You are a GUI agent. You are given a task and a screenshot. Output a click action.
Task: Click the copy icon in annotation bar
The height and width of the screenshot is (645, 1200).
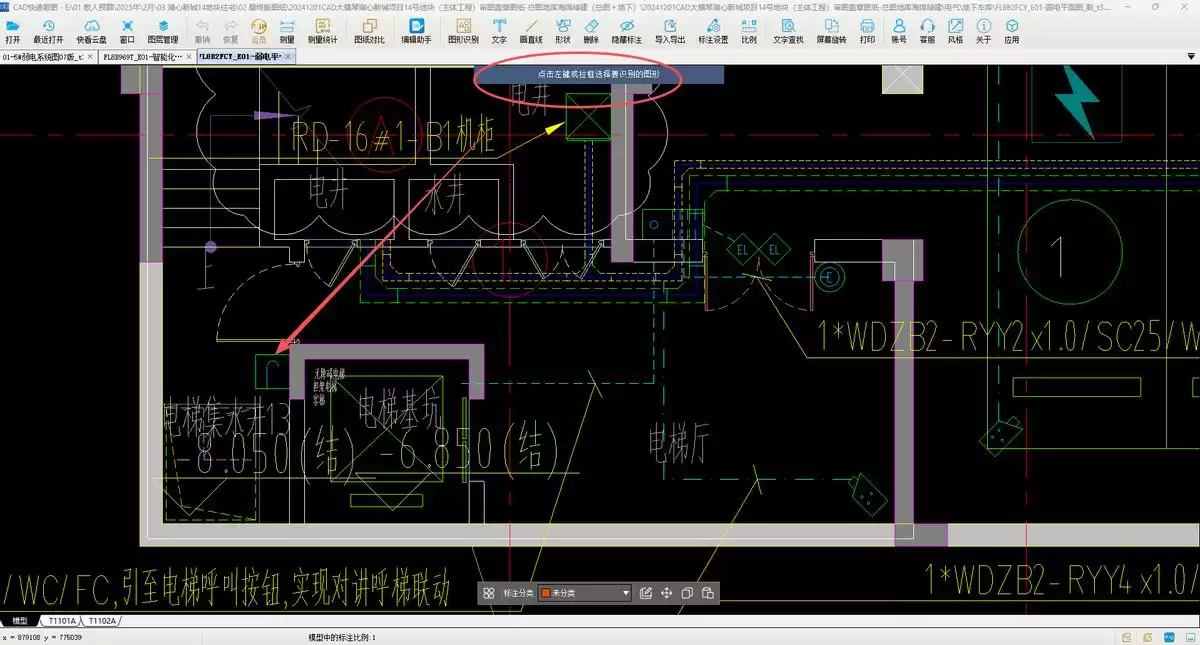click(x=687, y=593)
